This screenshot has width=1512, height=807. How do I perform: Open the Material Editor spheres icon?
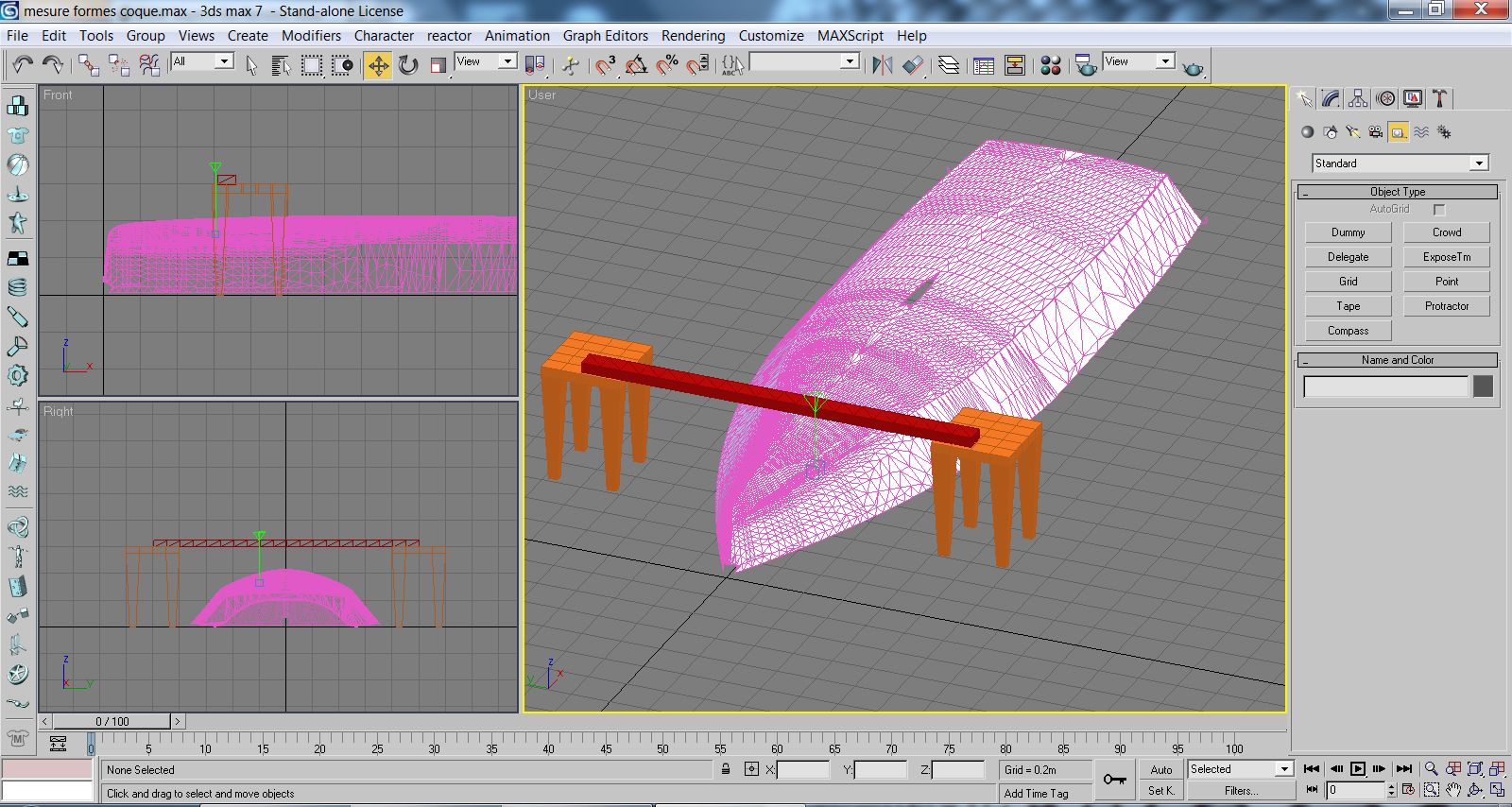click(x=1050, y=64)
